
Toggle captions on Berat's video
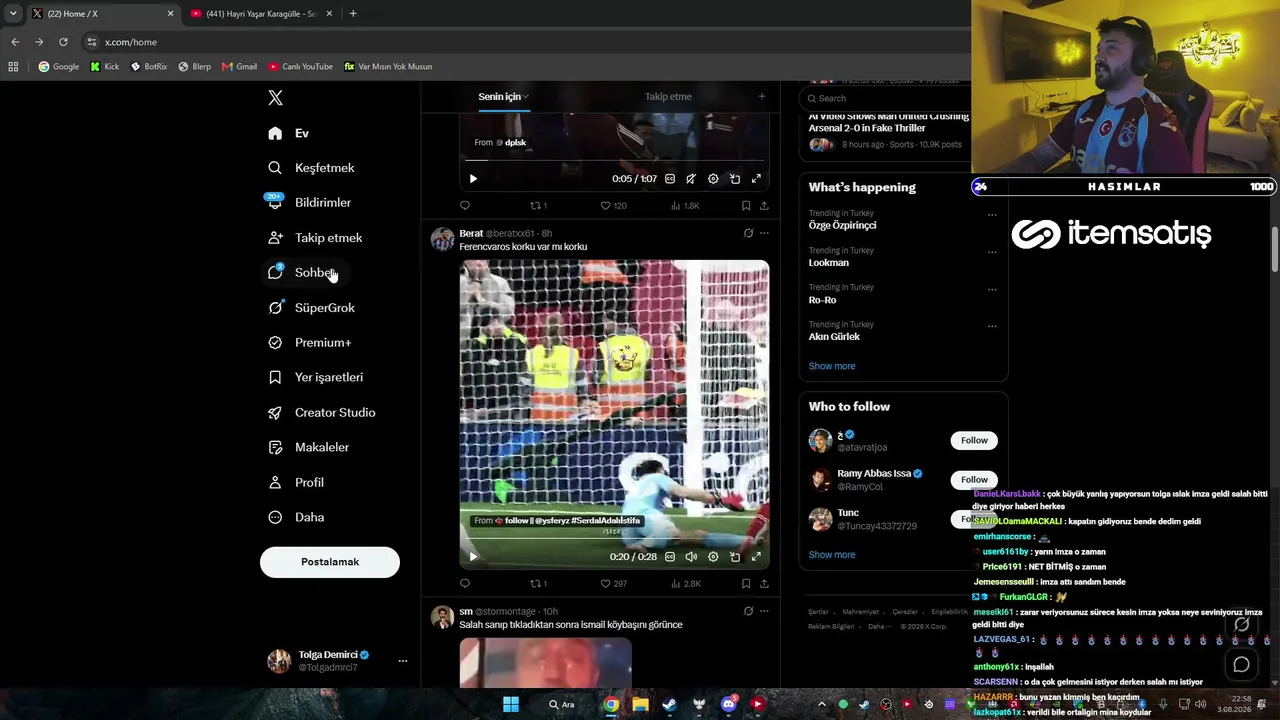[x=670, y=556]
